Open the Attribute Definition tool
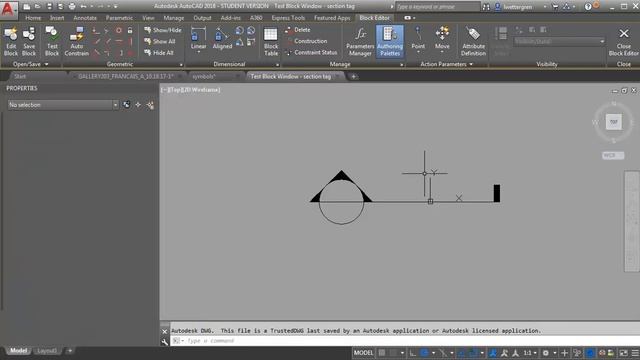Image resolution: width=640 pixels, height=360 pixels. (x=473, y=42)
